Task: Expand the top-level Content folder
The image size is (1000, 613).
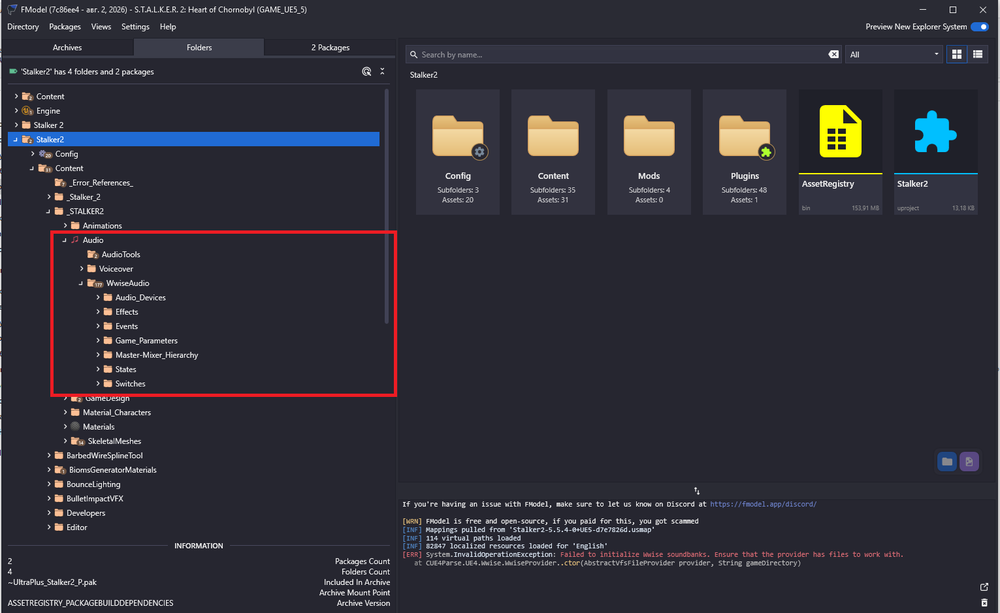Action: point(17,96)
